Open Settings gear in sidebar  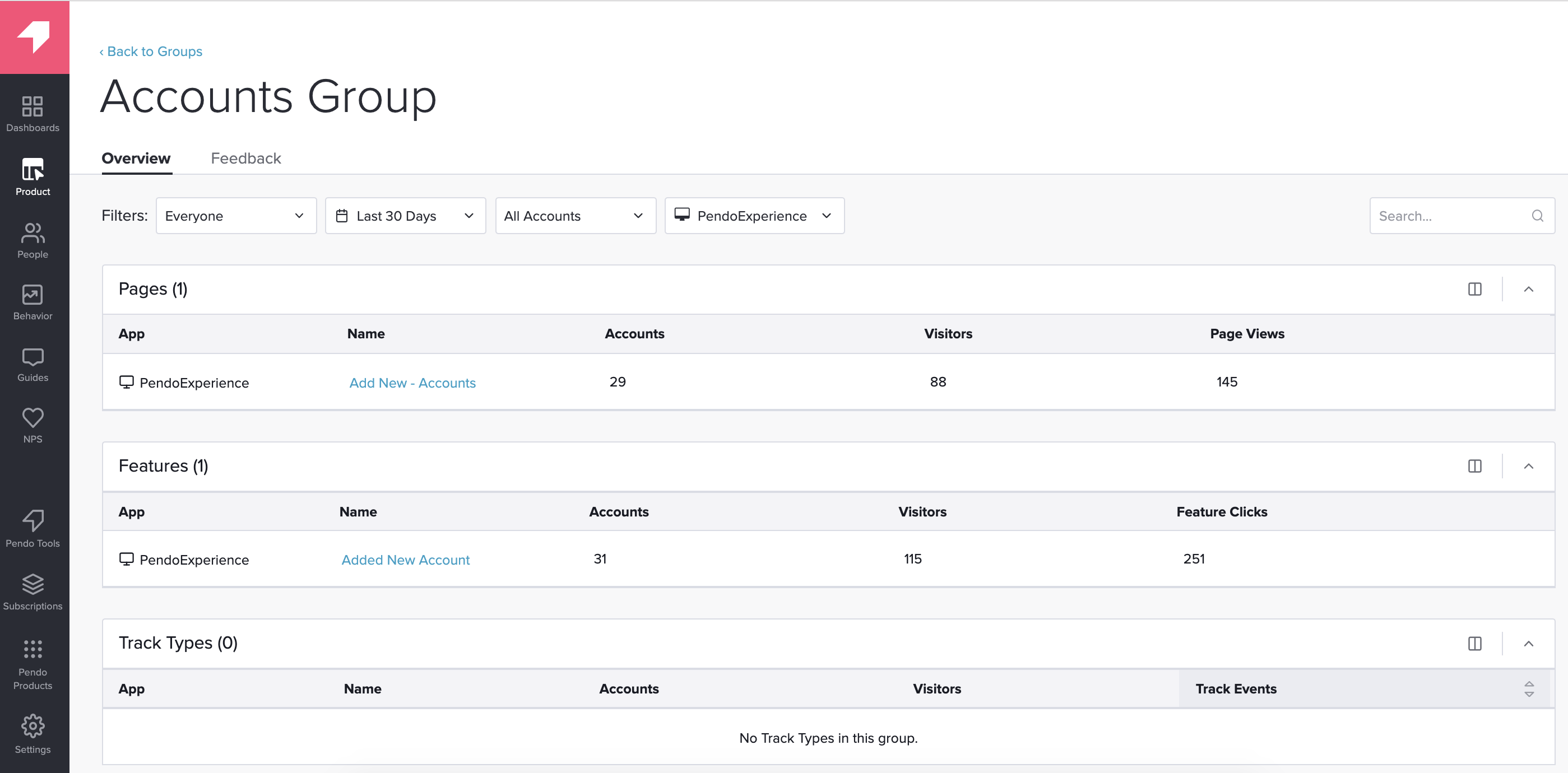pyautogui.click(x=33, y=734)
